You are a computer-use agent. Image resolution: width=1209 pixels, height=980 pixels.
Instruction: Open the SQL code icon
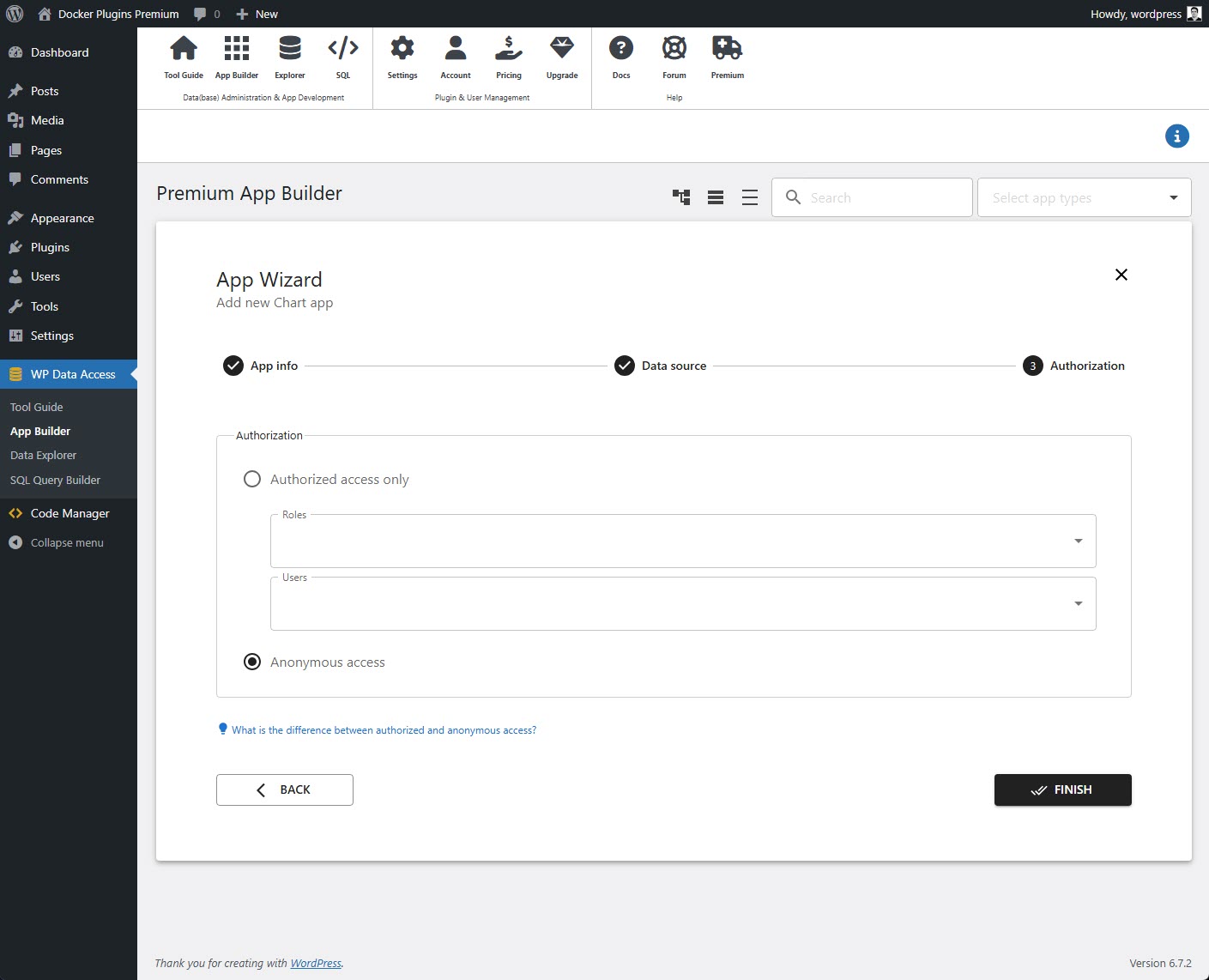coord(343,49)
